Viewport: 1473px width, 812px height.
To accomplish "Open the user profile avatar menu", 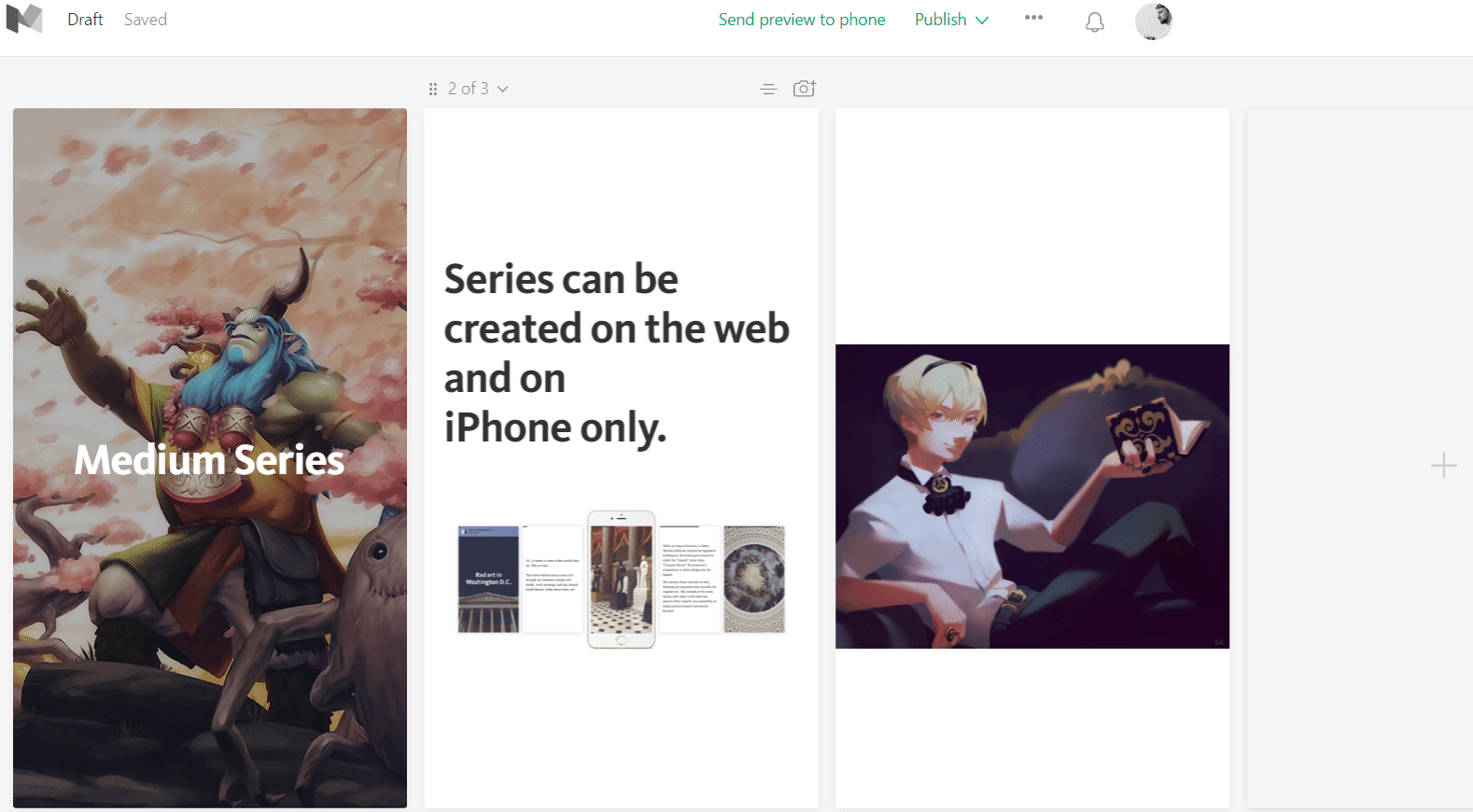I will pyautogui.click(x=1154, y=21).
